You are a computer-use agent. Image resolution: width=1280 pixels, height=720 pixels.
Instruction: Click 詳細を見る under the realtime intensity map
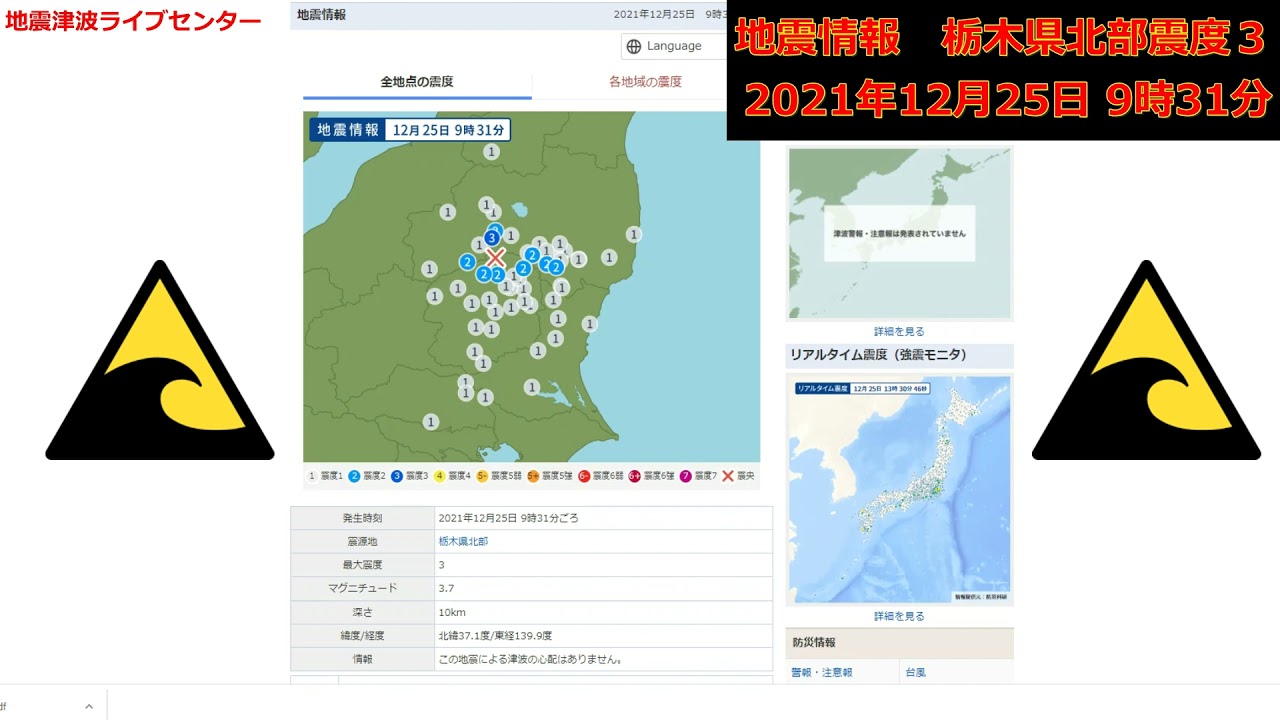tap(899, 616)
